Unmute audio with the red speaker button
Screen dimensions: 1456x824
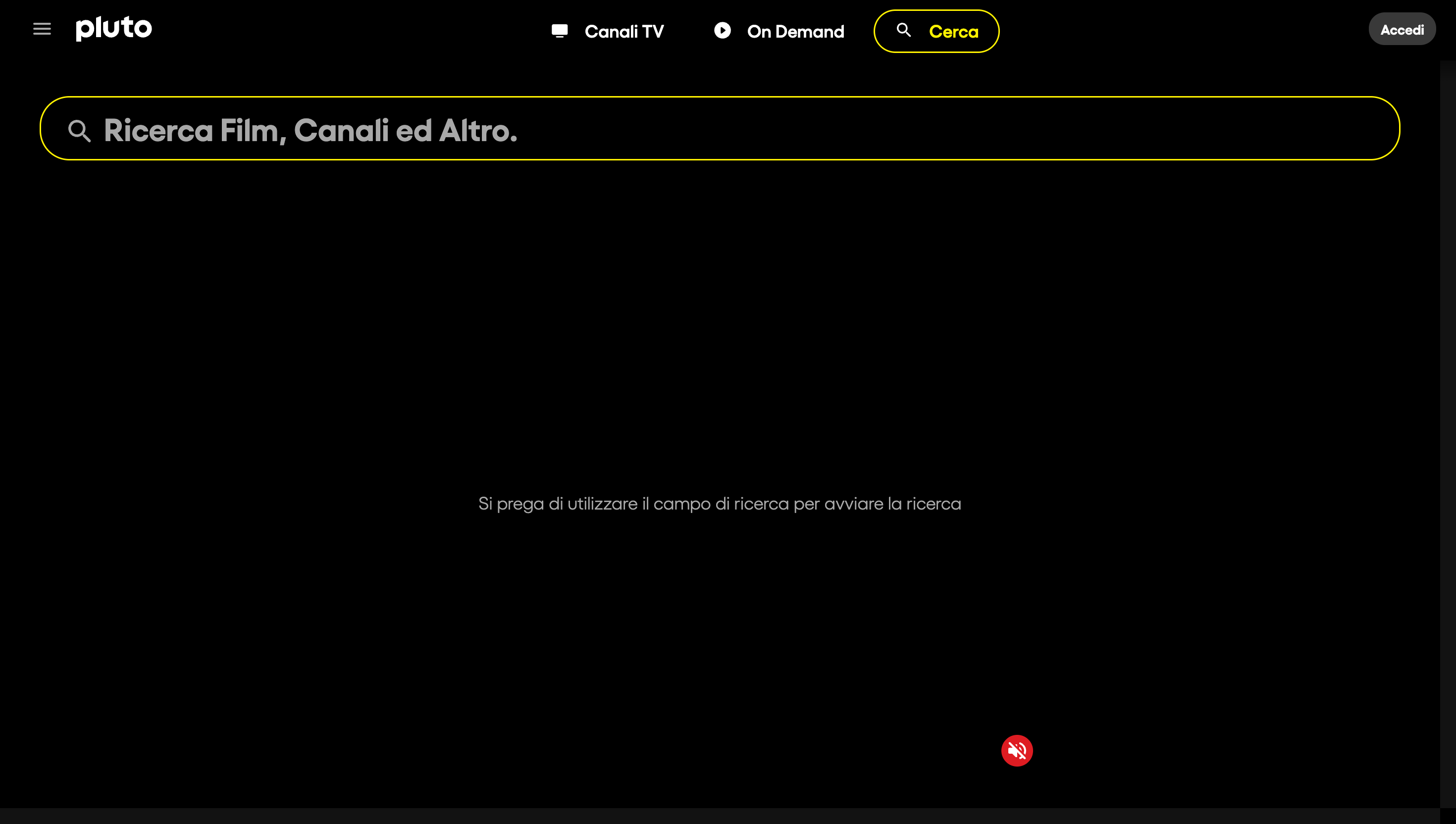click(1017, 750)
